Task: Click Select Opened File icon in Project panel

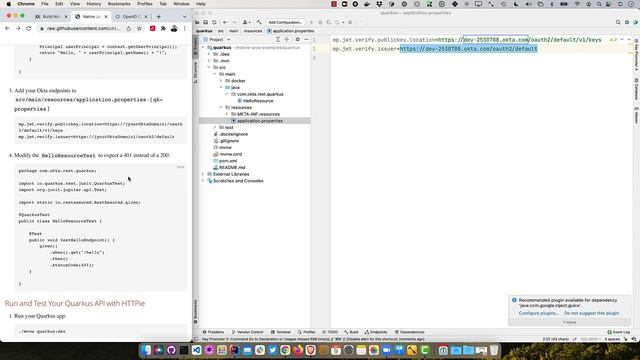Action: 278,40
